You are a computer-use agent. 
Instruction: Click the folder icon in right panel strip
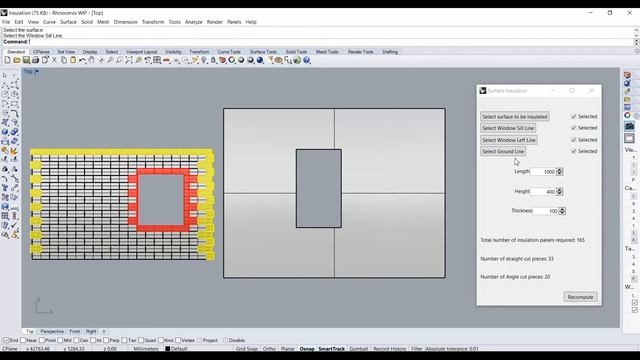click(x=627, y=99)
